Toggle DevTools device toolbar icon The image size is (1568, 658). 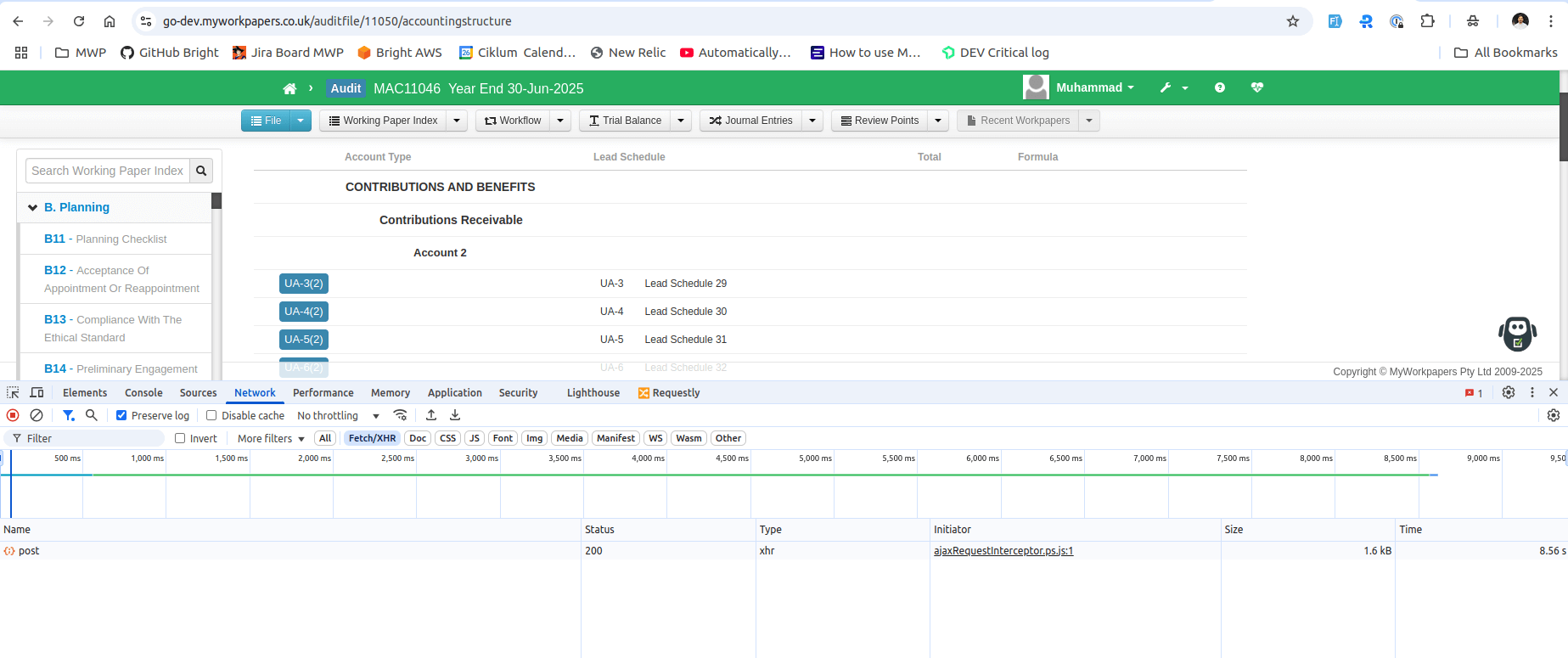37,392
